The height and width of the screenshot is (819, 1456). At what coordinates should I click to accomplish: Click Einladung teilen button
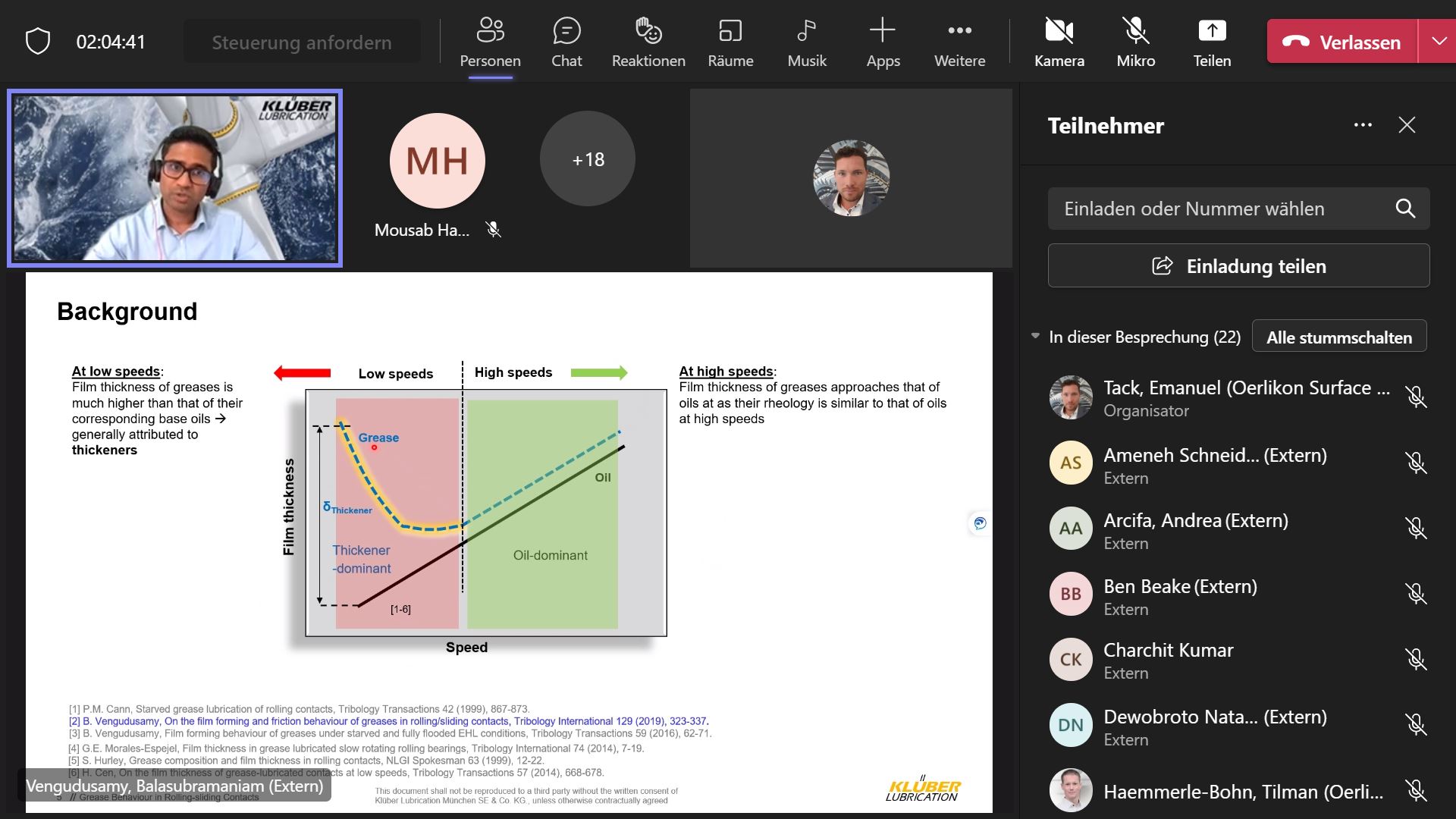click(1238, 266)
